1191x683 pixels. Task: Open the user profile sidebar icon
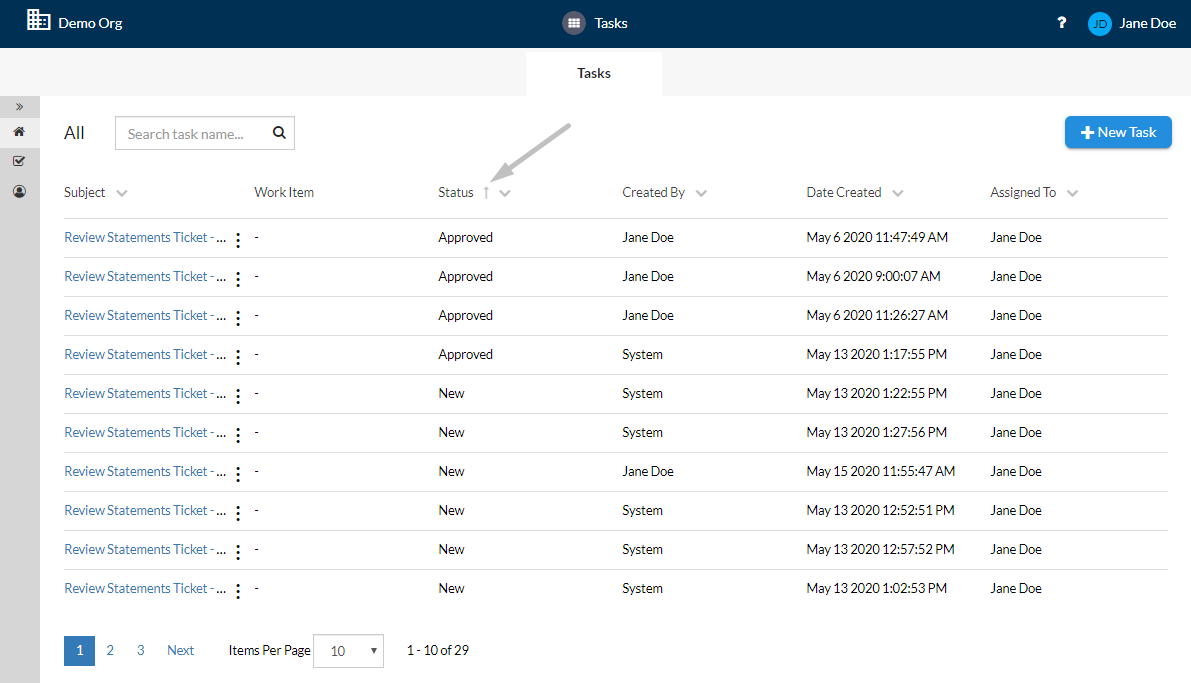click(x=20, y=191)
